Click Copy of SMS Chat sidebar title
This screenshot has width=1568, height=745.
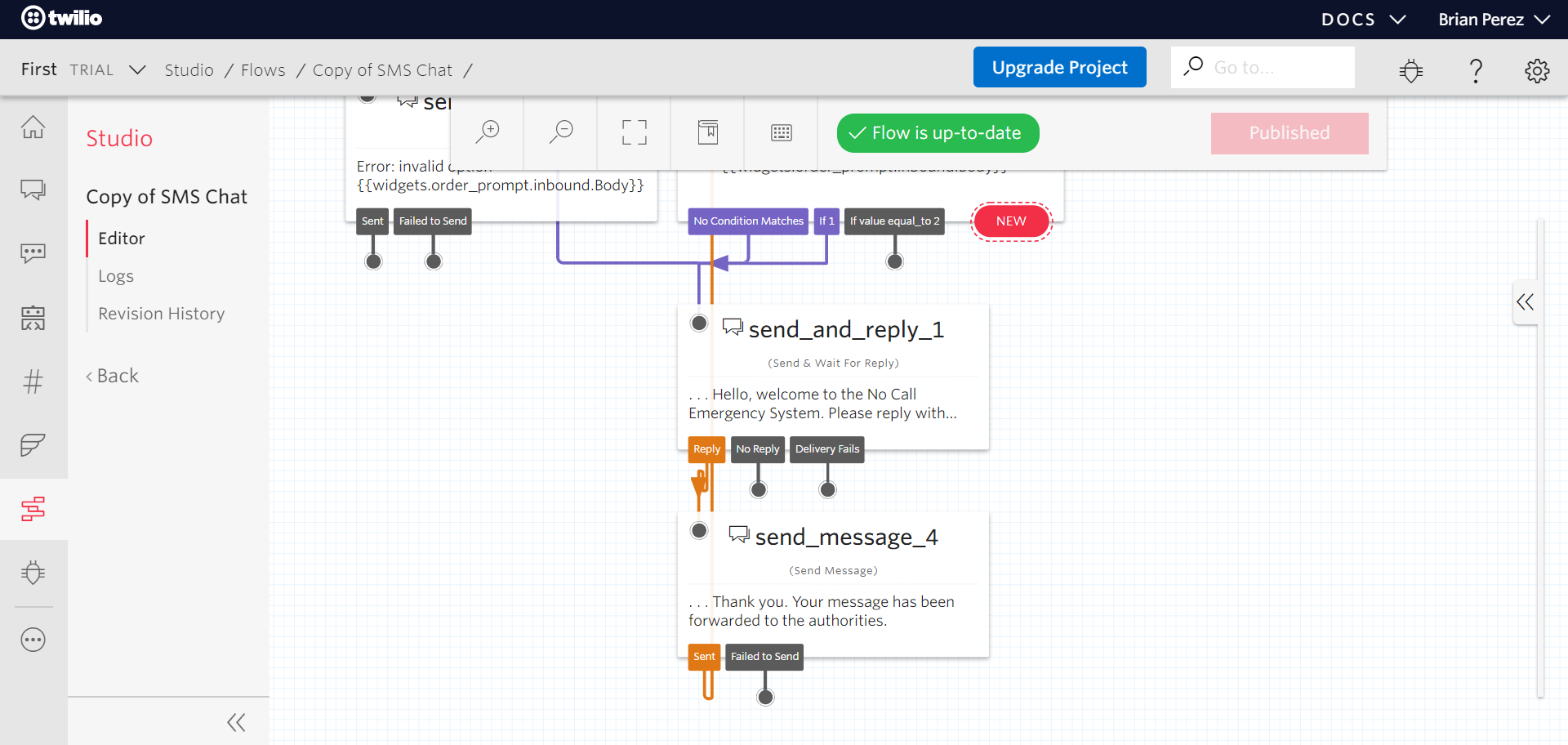point(167,197)
